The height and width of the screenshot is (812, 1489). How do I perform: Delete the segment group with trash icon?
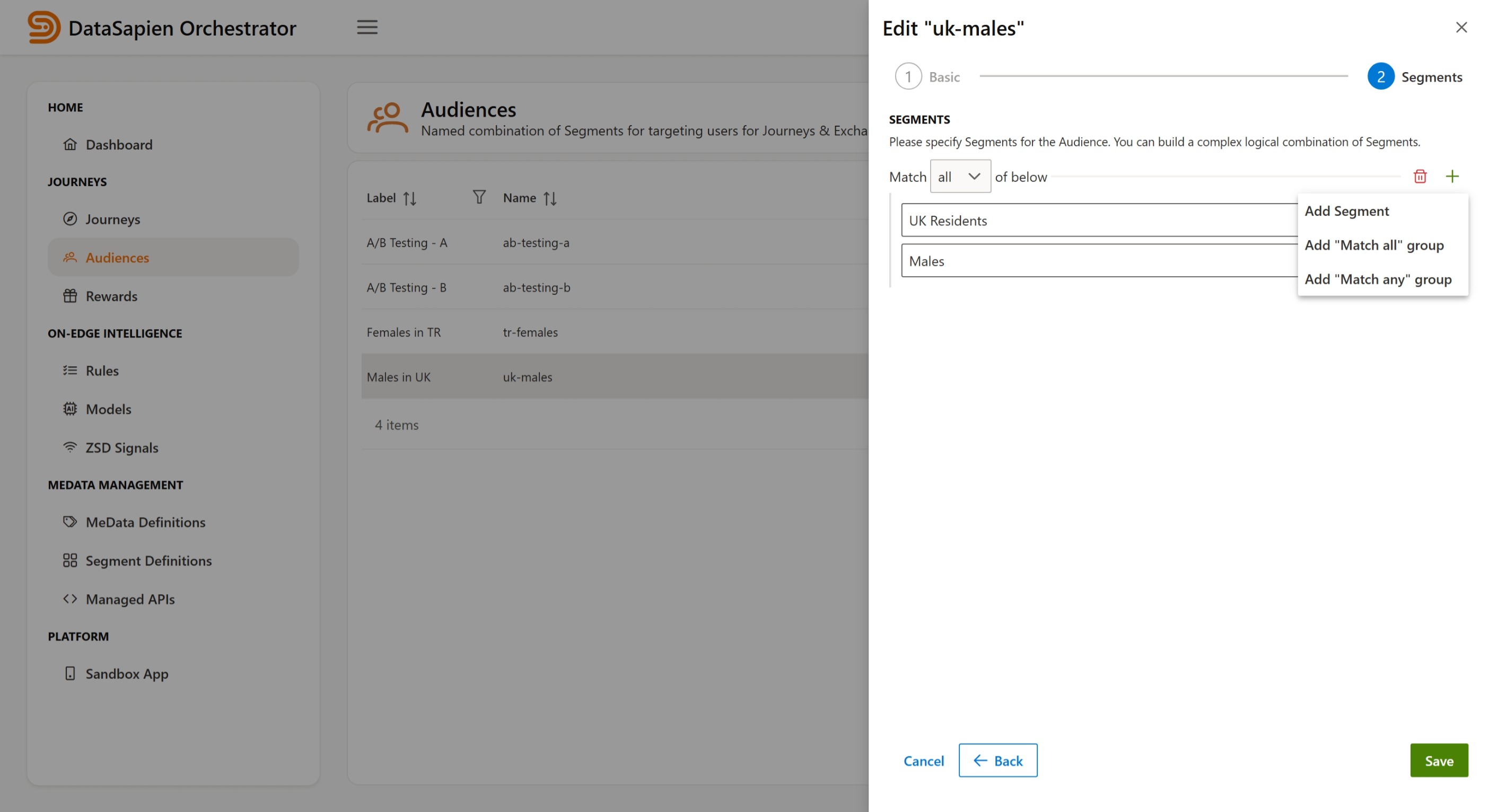click(1420, 175)
